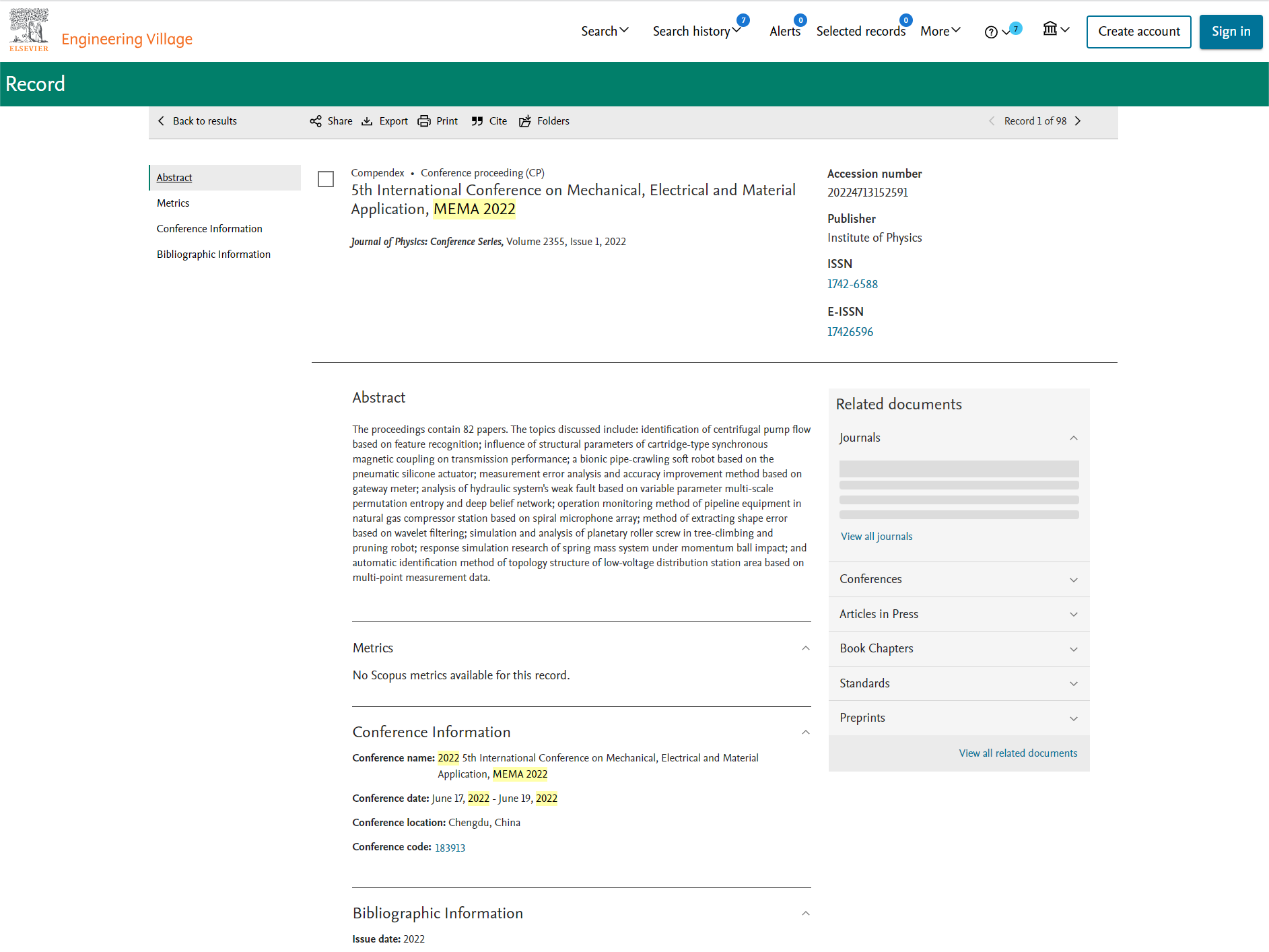
Task: Open E-ISSN 17426596 link
Action: (850, 332)
